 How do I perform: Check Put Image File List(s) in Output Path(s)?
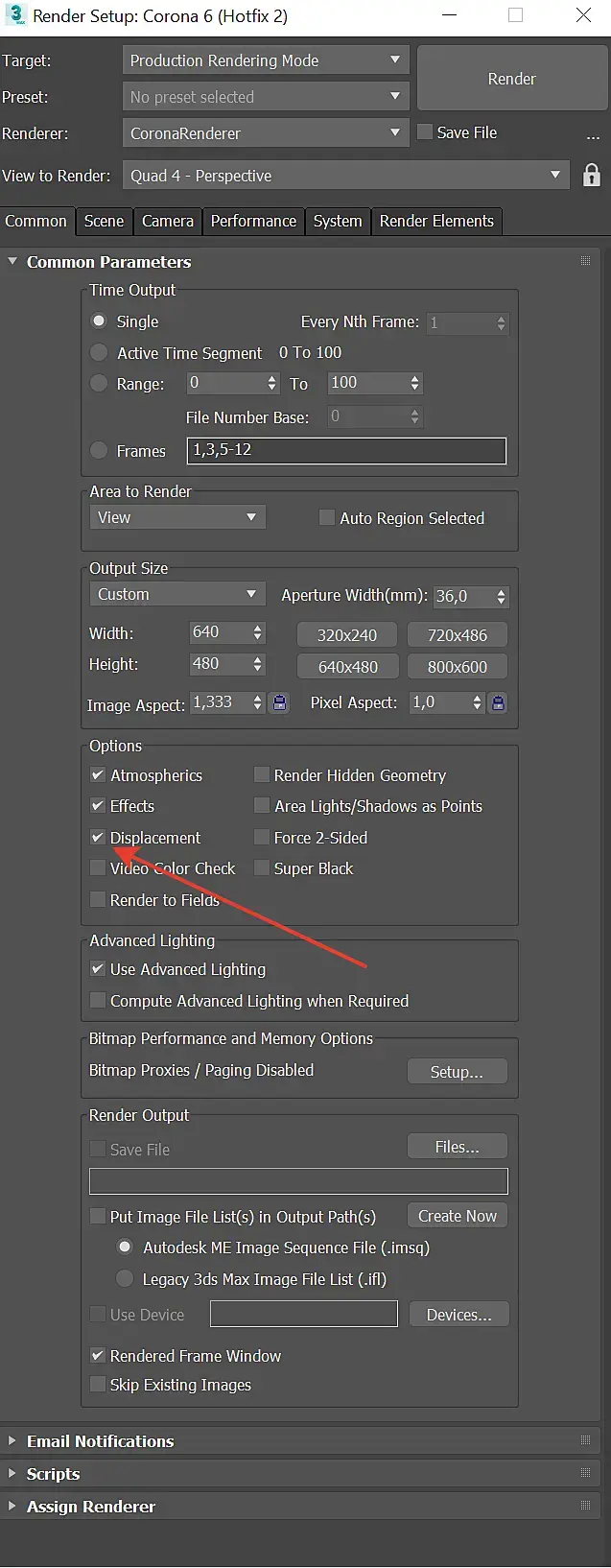tap(97, 1216)
